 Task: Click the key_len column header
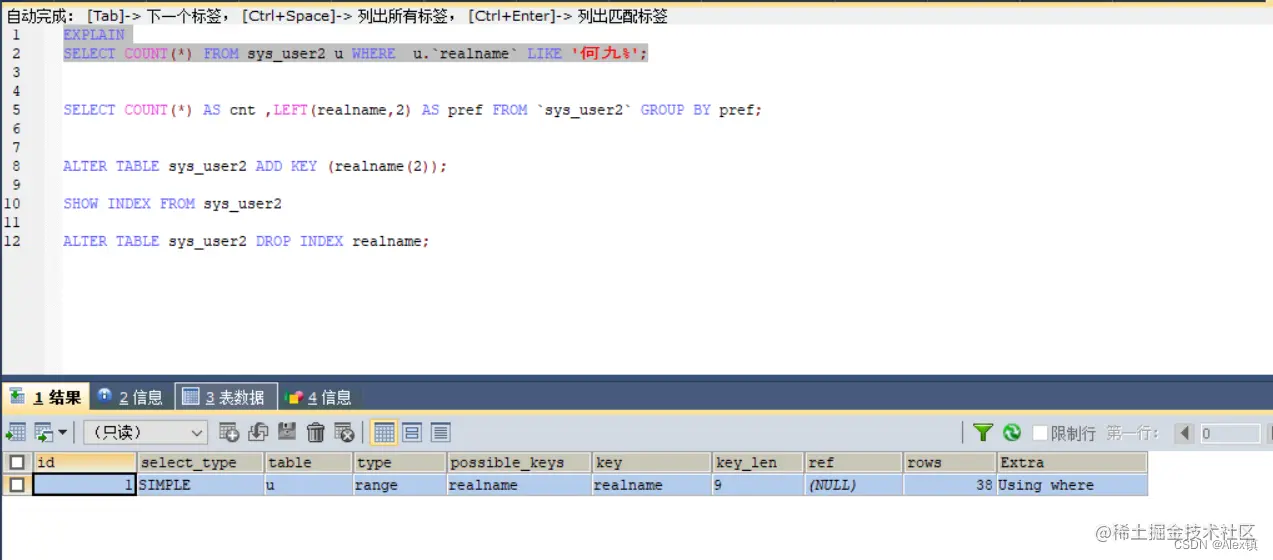(x=758, y=462)
